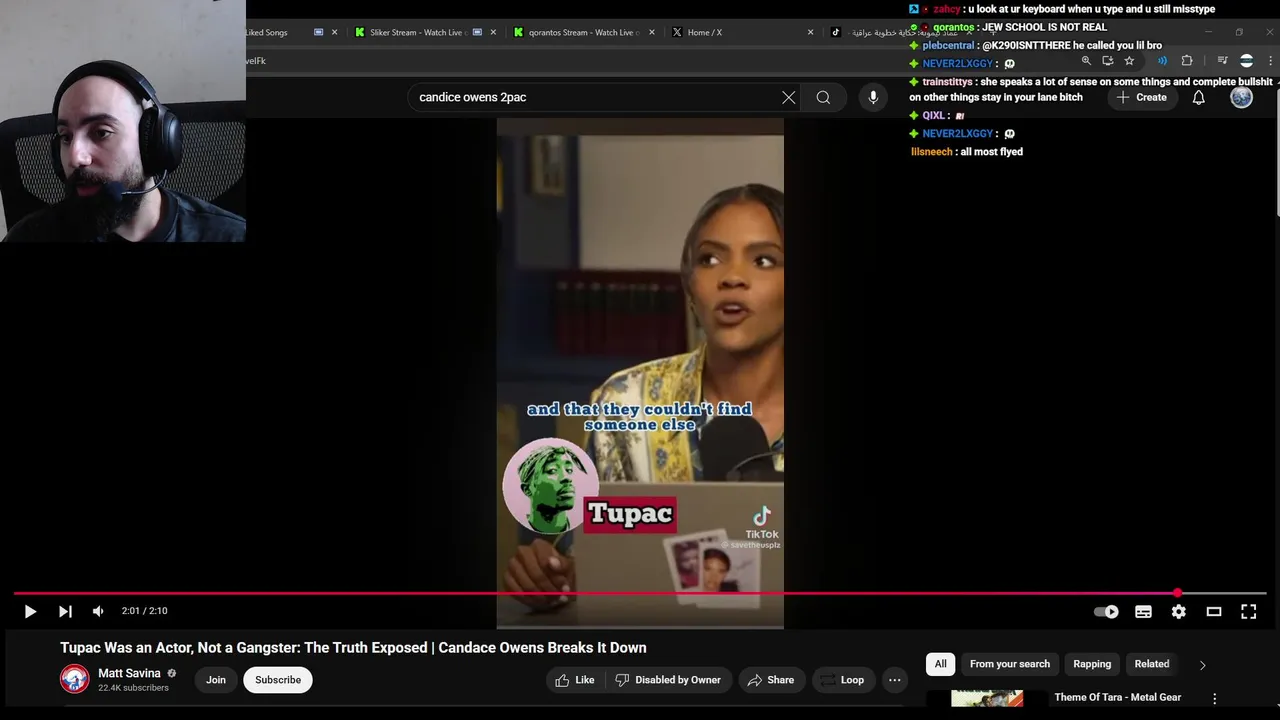
Task: Mute the video volume speaker icon
Action: point(98,611)
